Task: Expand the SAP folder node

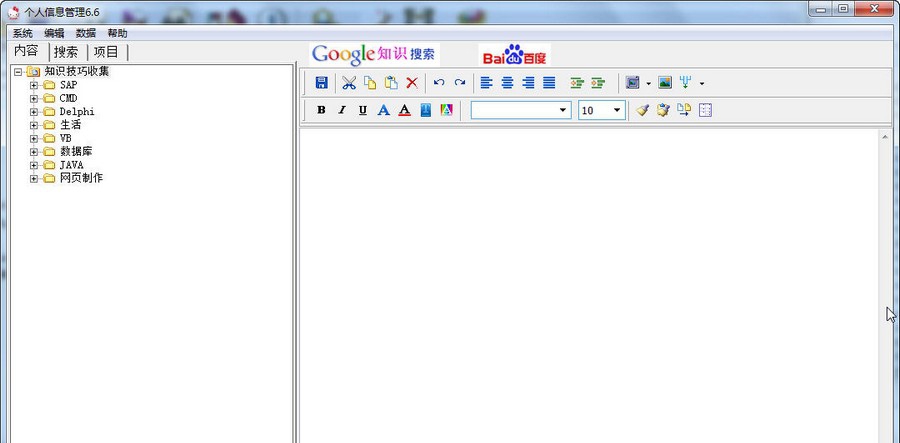Action: click(34, 85)
